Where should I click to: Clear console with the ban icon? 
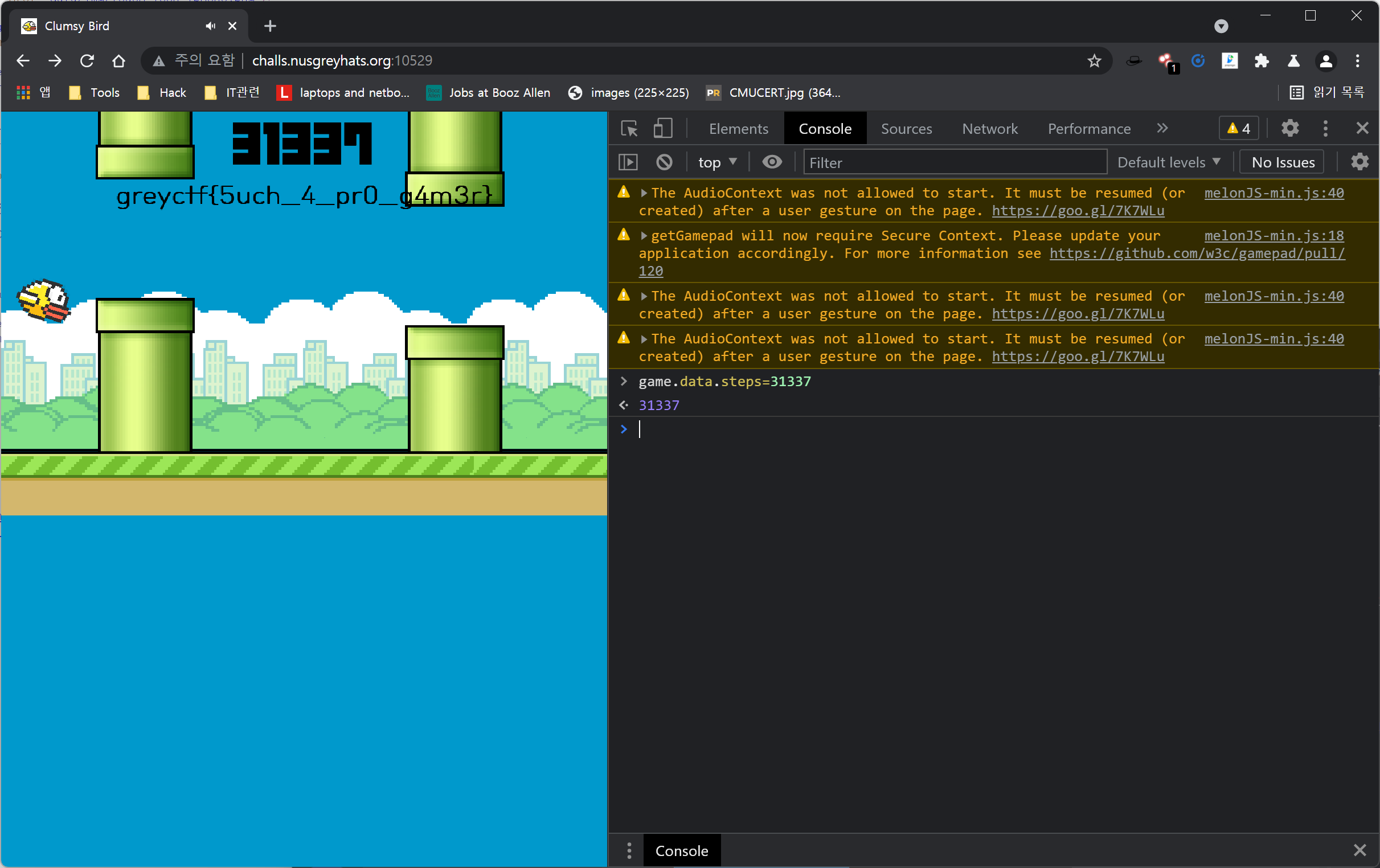[664, 162]
